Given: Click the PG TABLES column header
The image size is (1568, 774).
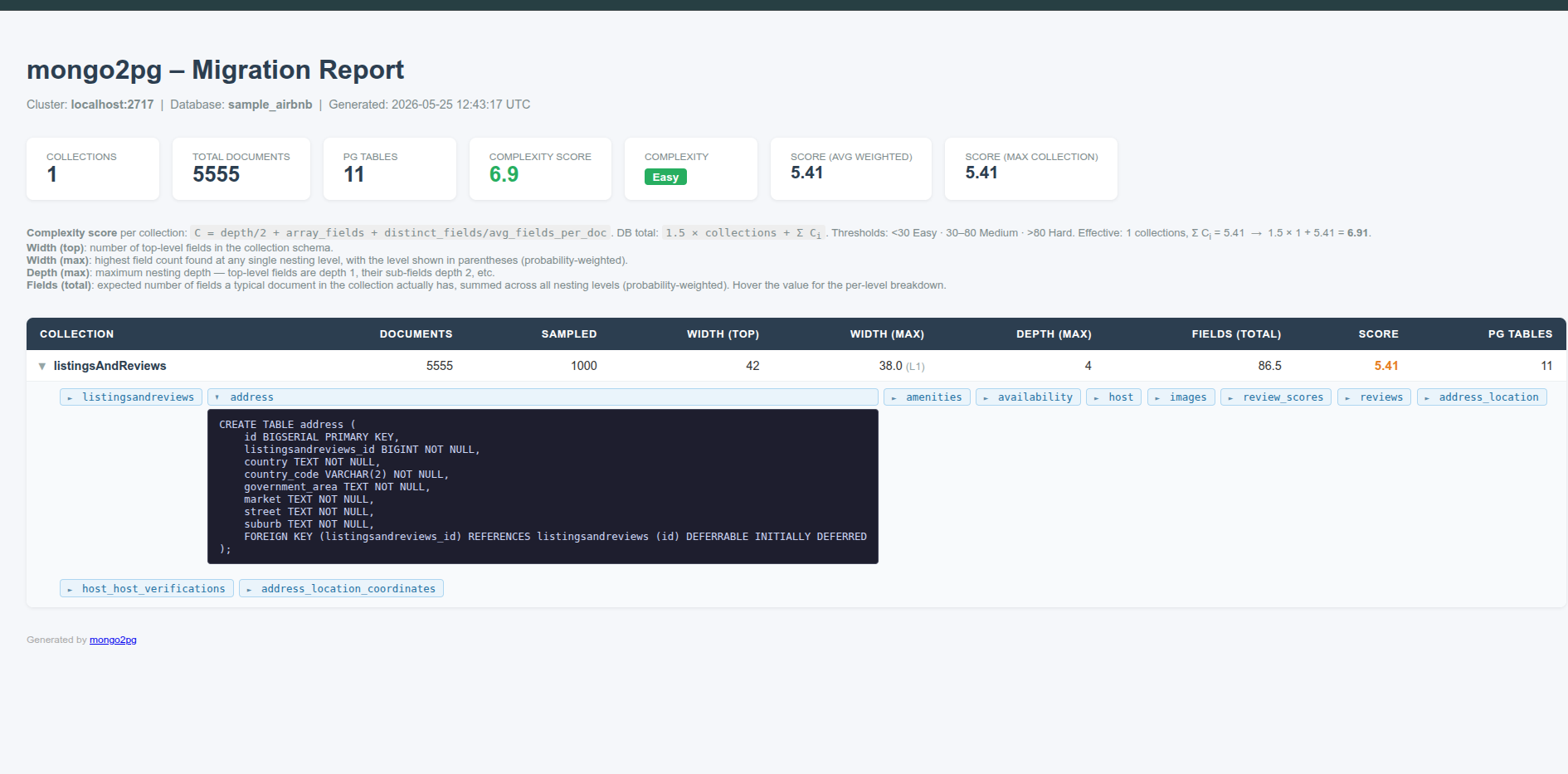Looking at the screenshot, I should [x=1520, y=333].
